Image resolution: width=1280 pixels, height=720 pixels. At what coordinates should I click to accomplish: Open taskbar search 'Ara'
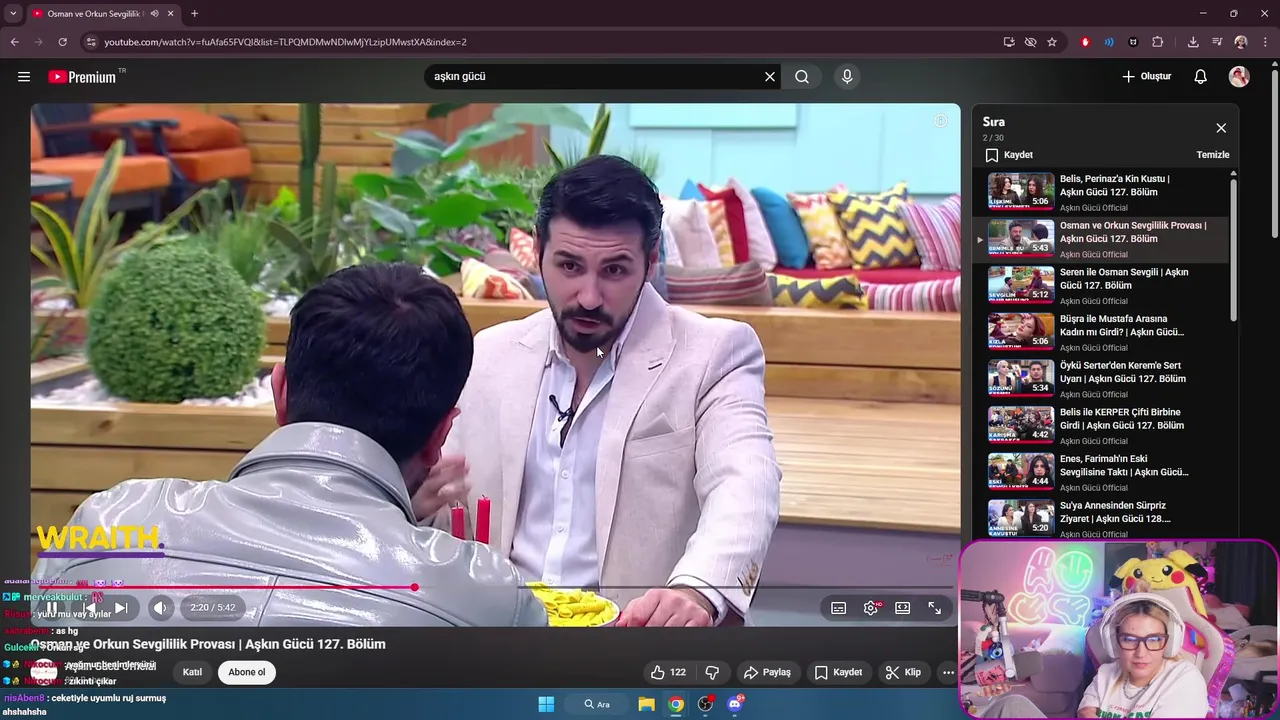[x=597, y=704]
